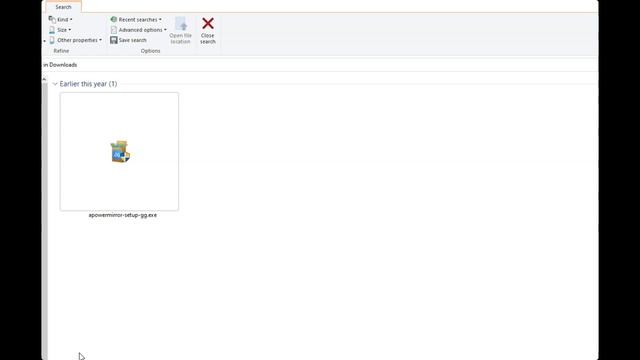
Task: Click the Save search button
Action: pos(129,40)
